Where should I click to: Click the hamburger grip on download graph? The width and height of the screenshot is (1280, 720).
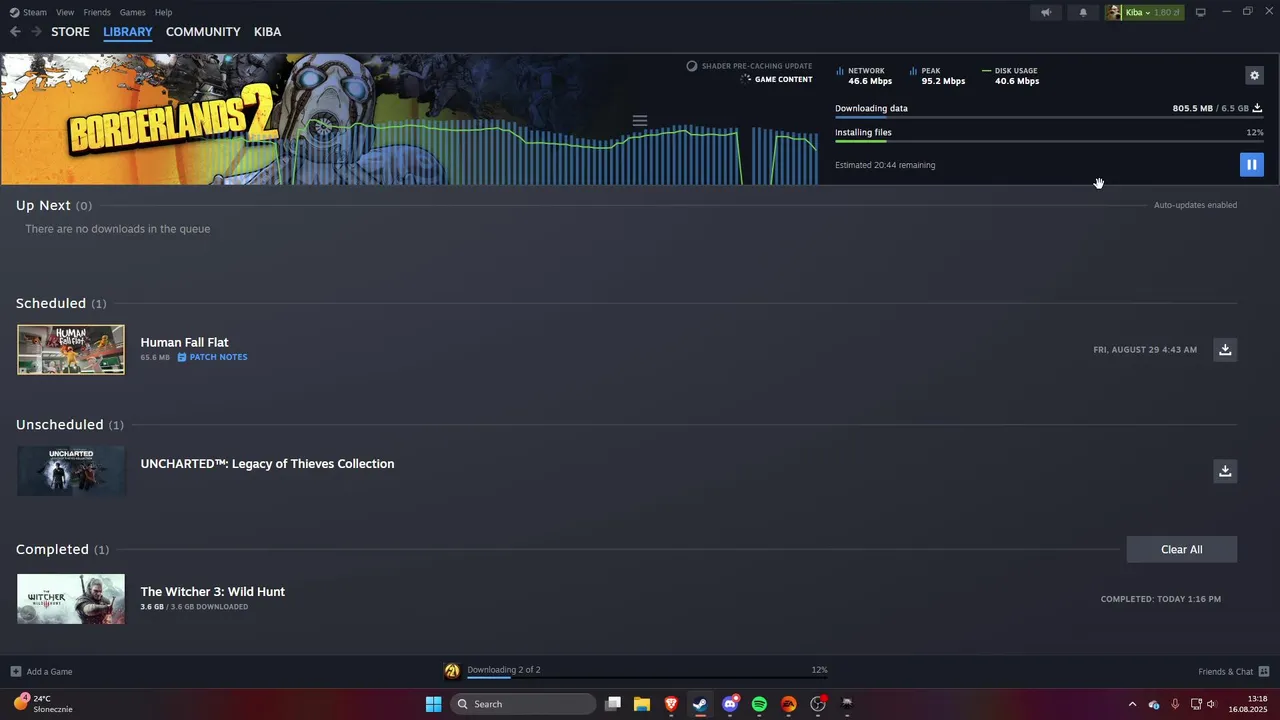click(640, 121)
